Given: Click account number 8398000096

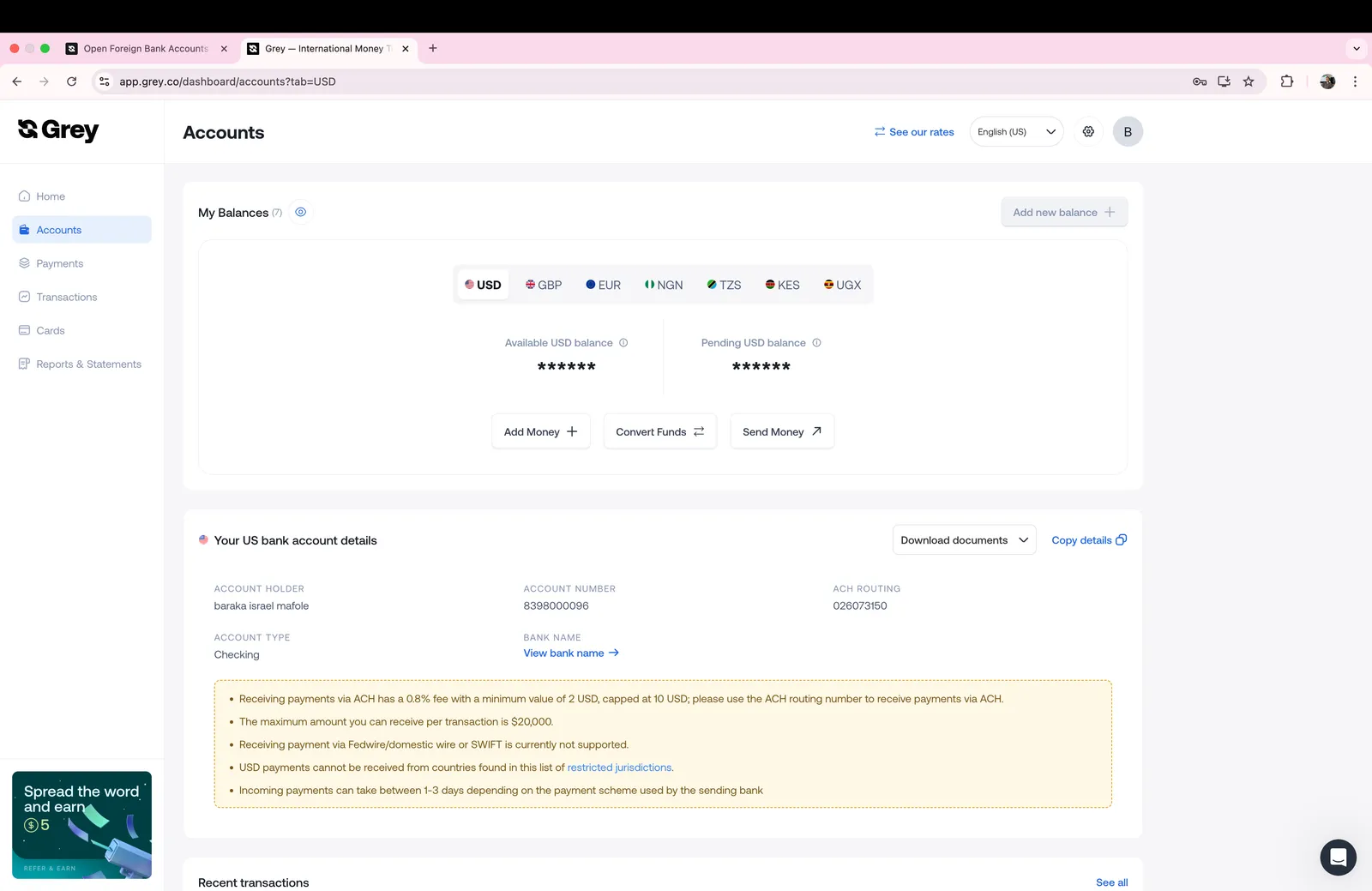Looking at the screenshot, I should point(556,605).
